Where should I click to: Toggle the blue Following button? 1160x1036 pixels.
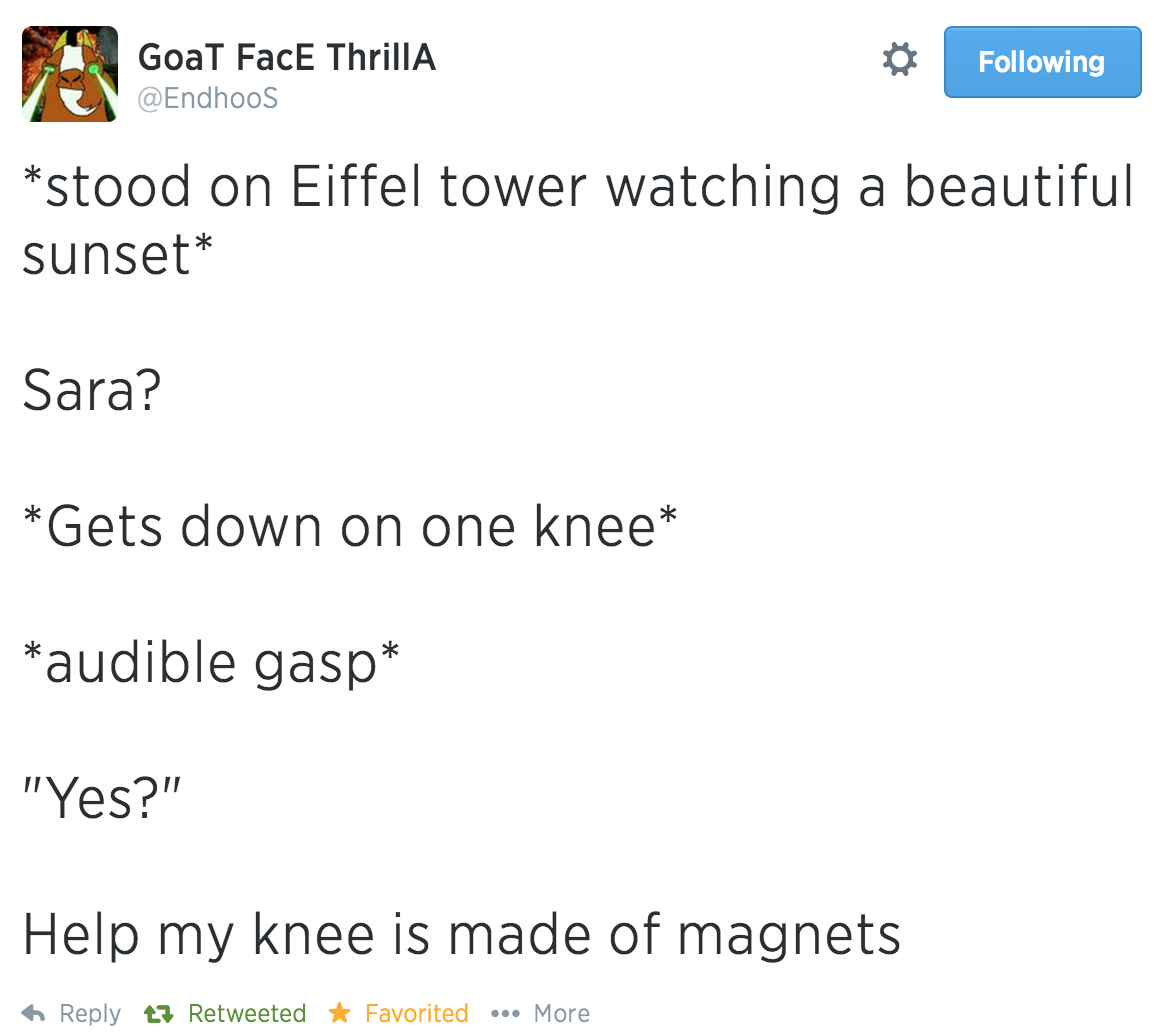(1042, 62)
